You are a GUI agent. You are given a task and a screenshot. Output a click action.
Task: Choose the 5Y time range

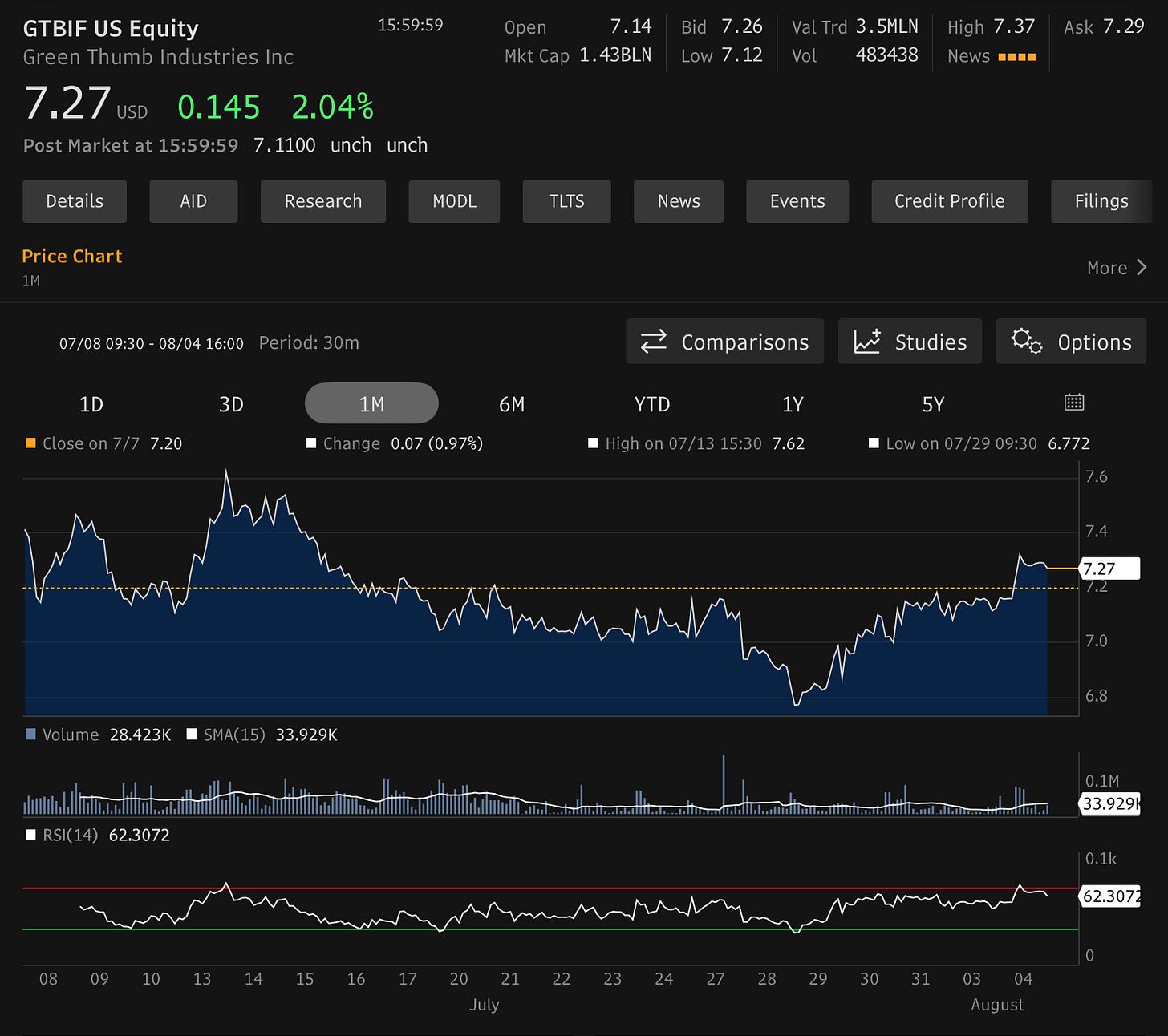[933, 403]
